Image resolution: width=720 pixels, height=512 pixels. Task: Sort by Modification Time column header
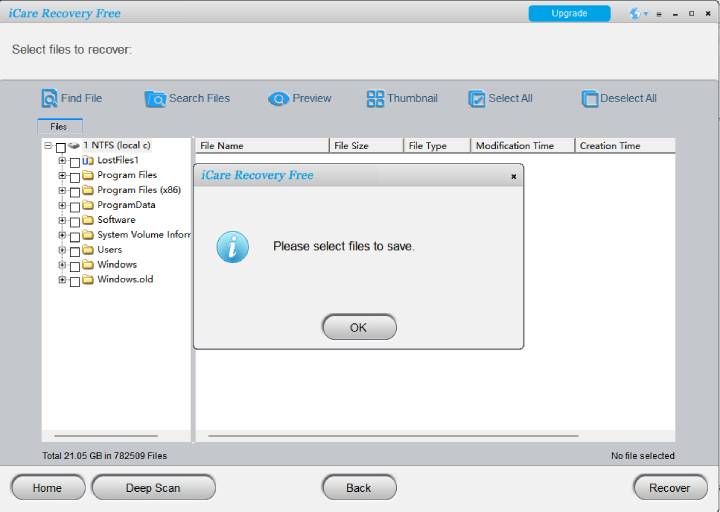[x=523, y=146]
